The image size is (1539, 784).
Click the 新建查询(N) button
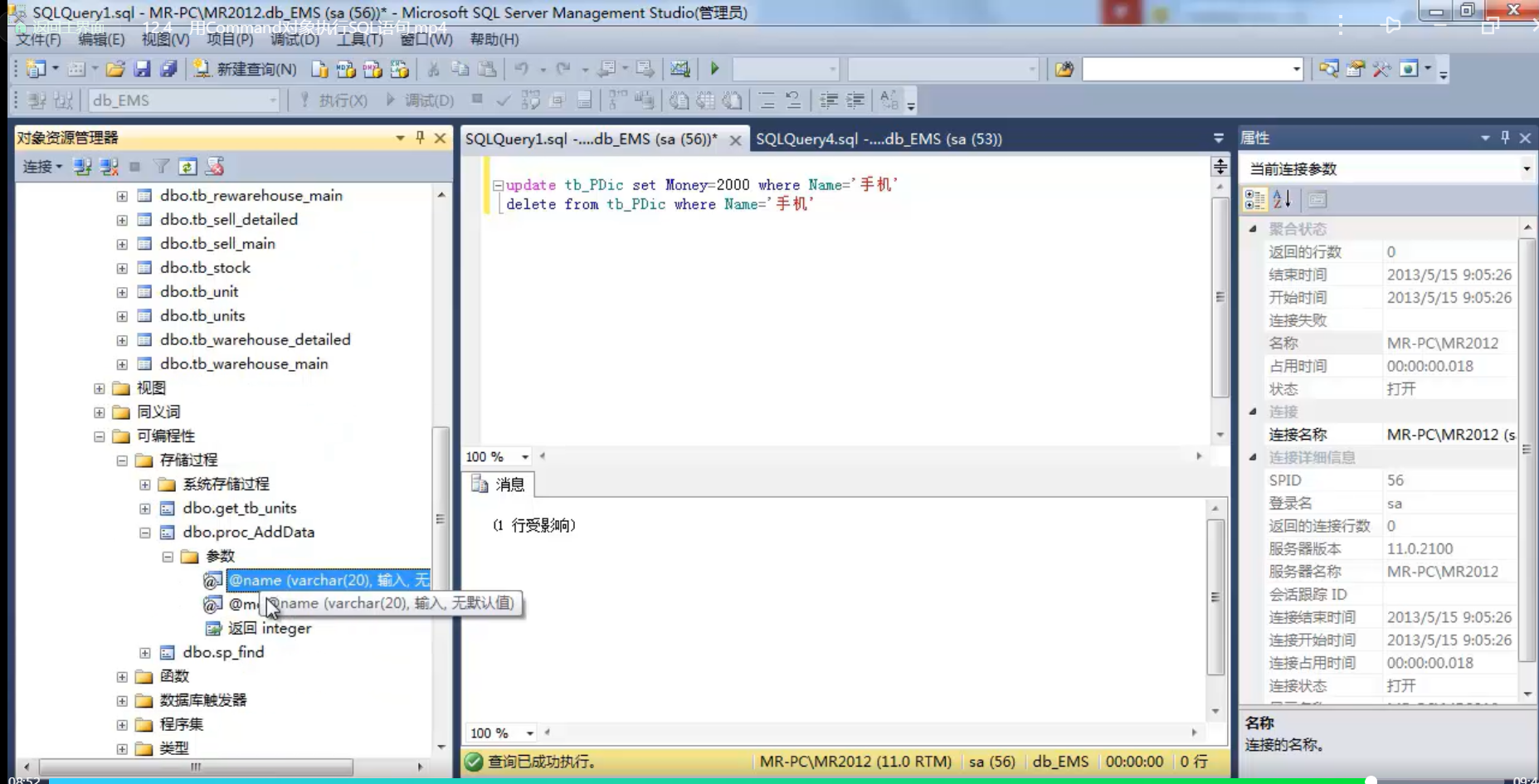click(244, 69)
